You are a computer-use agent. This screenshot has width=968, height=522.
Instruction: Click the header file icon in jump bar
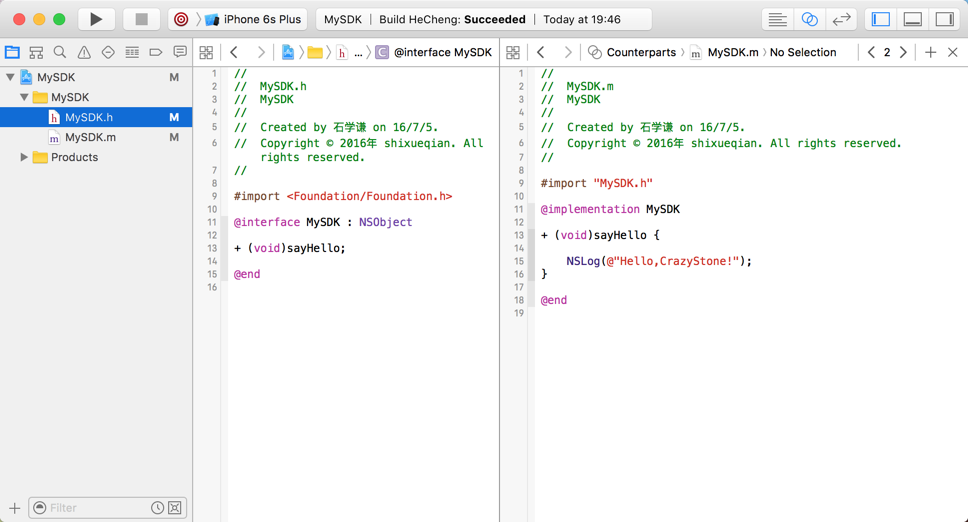tap(341, 52)
